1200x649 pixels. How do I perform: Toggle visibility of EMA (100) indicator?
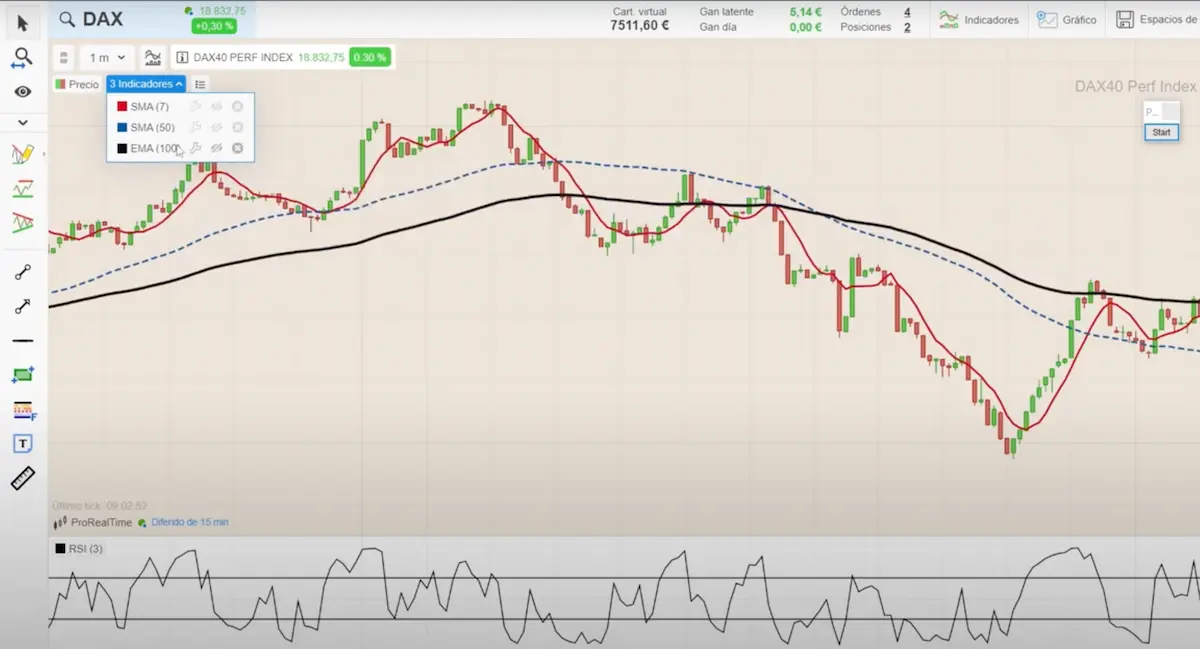(216, 149)
